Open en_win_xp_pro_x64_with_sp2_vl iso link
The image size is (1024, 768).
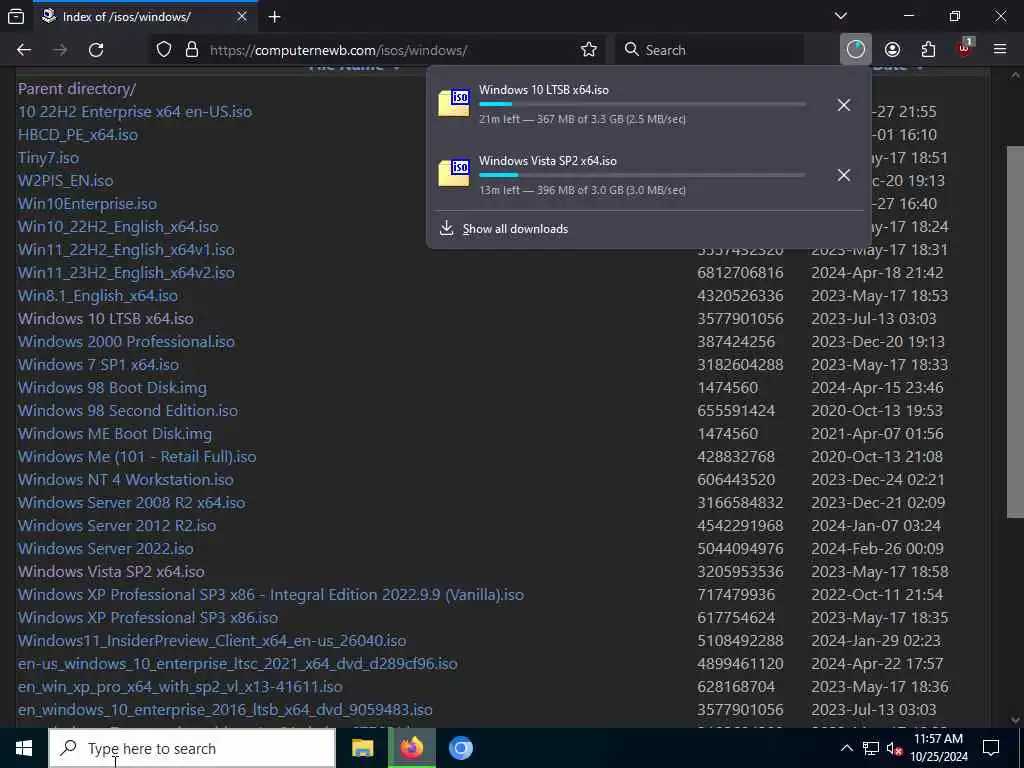pos(180,686)
